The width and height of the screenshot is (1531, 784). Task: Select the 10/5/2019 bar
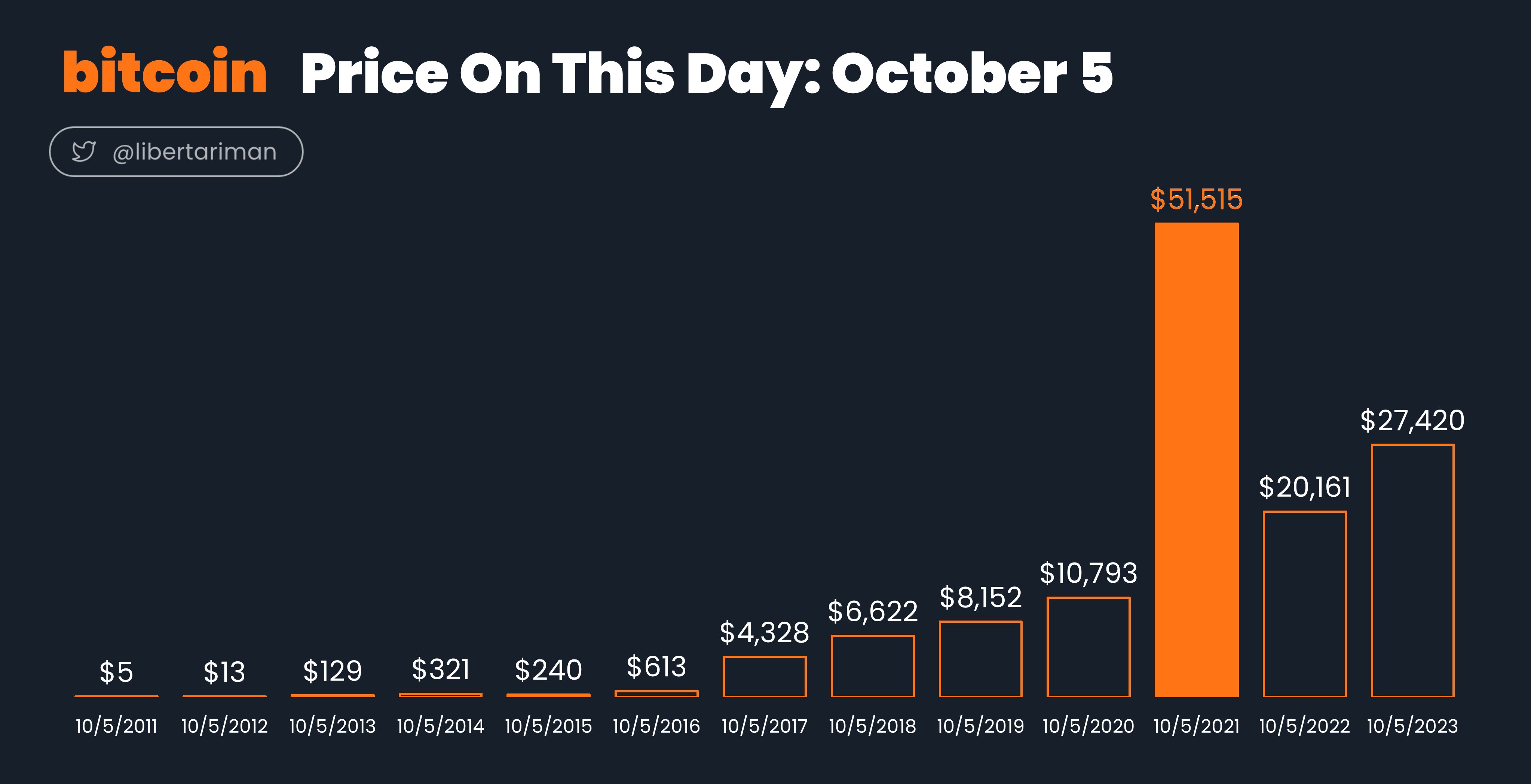click(980, 659)
